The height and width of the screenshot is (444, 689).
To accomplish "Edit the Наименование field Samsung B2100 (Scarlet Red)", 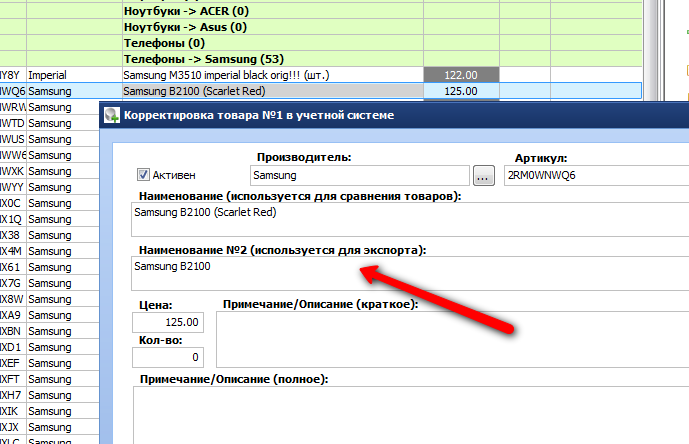I will (x=410, y=220).
